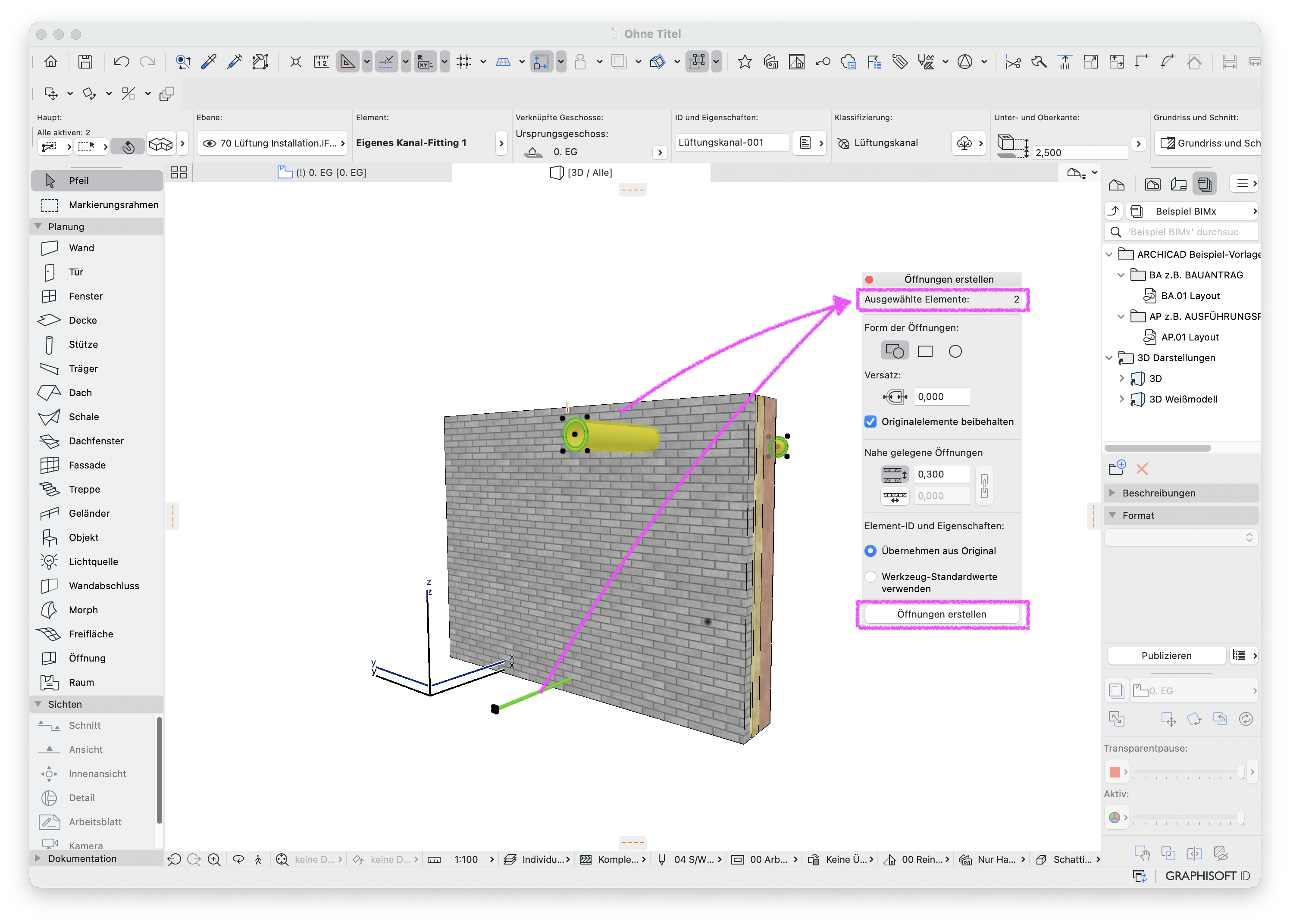Screen dimensions: 1290x924
Task: Select Übernehmen aus Original radio button
Action: [870, 551]
